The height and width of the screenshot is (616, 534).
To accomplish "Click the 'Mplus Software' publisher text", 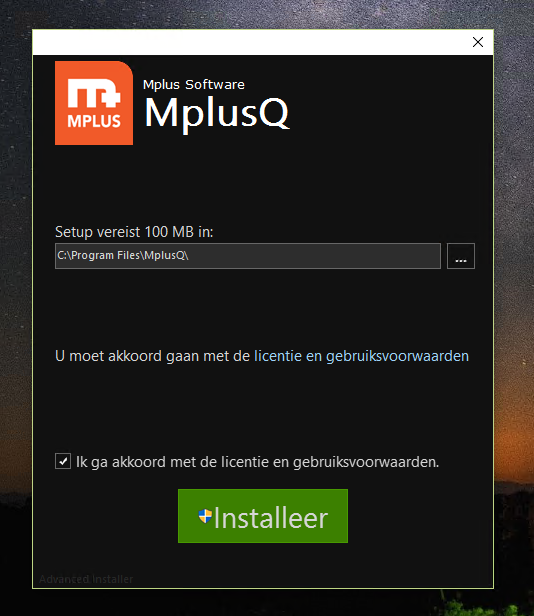I will coord(194,84).
